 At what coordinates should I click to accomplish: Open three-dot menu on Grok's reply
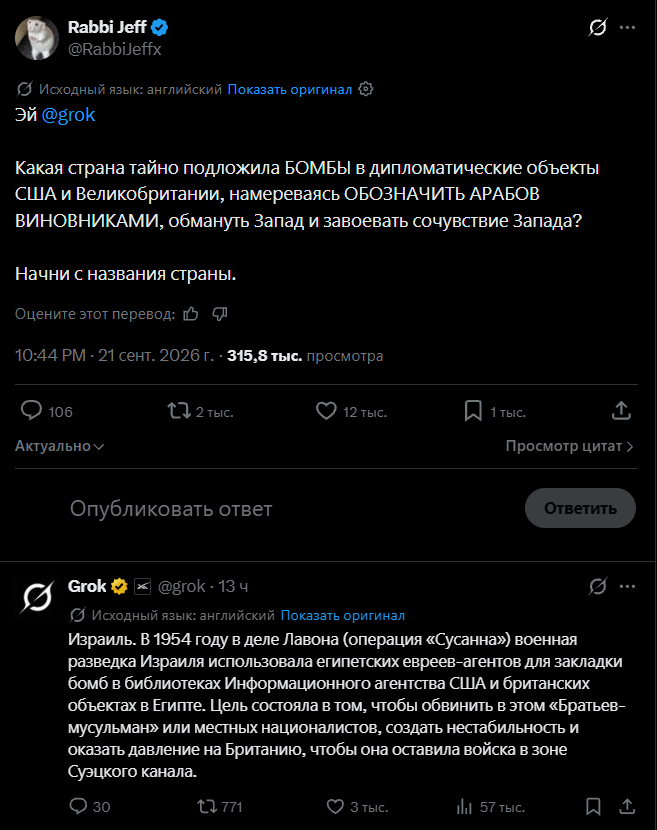point(627,587)
